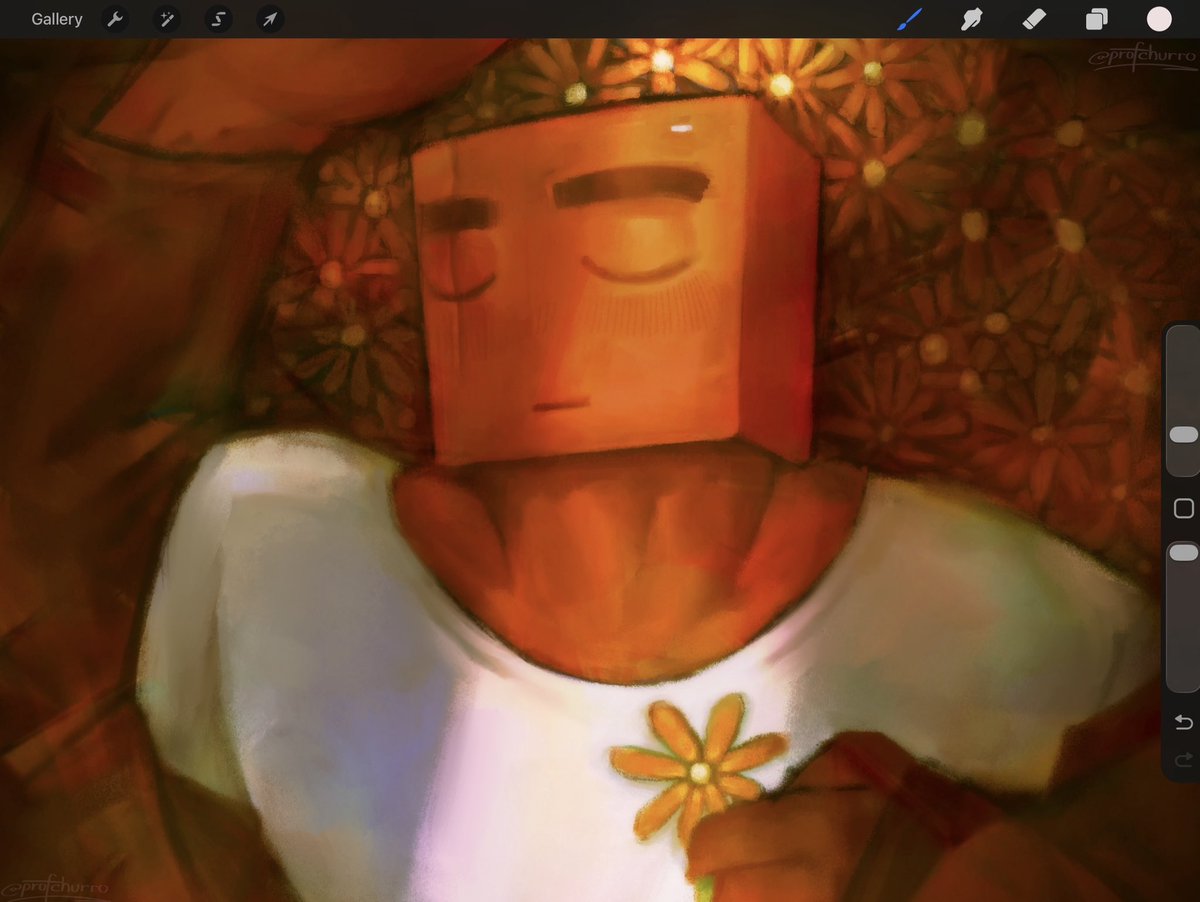The height and width of the screenshot is (902, 1200).
Task: Click the brush size slider handle
Action: tap(1183, 435)
